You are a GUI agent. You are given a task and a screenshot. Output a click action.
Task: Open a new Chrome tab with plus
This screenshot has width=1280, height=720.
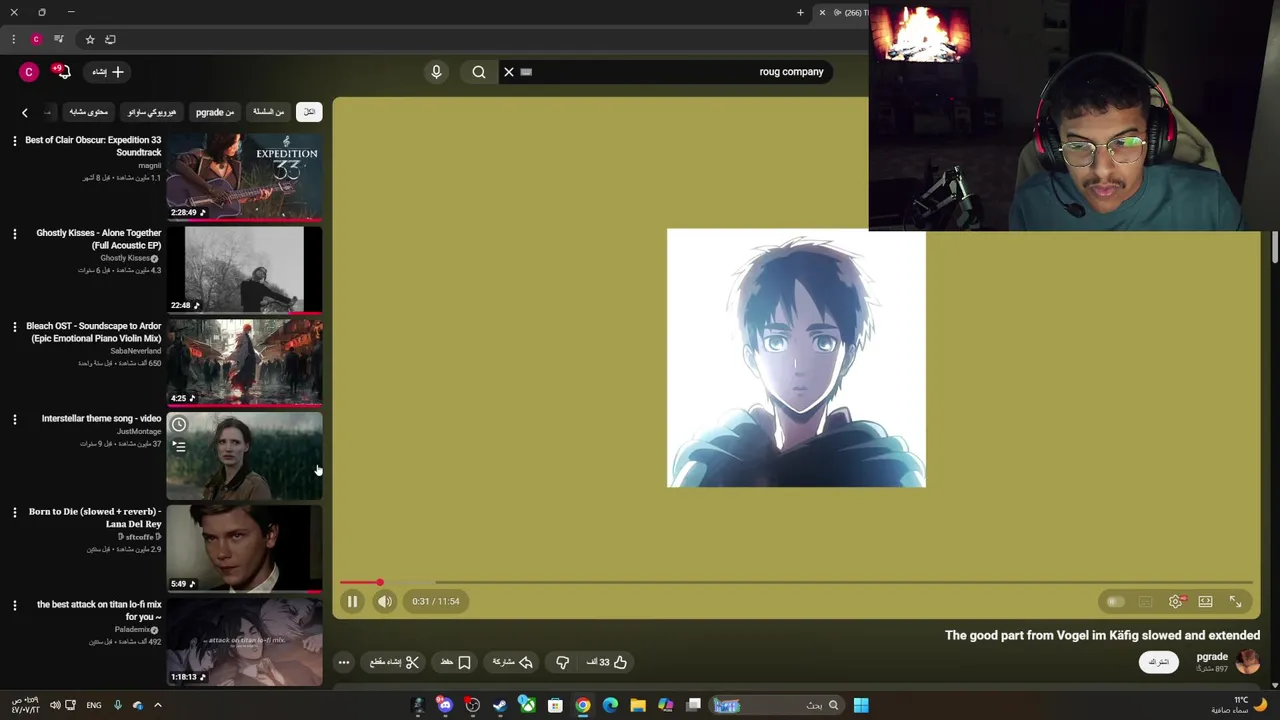(x=800, y=13)
